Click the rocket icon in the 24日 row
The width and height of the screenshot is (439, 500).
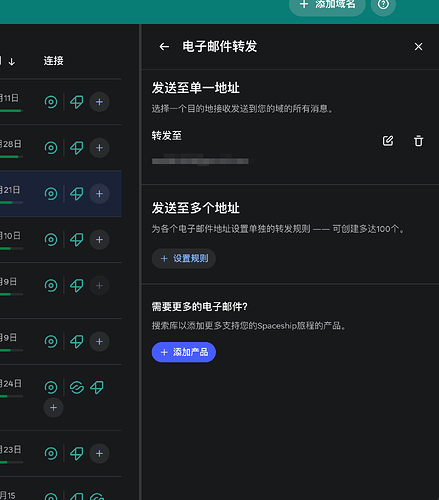click(x=97, y=387)
